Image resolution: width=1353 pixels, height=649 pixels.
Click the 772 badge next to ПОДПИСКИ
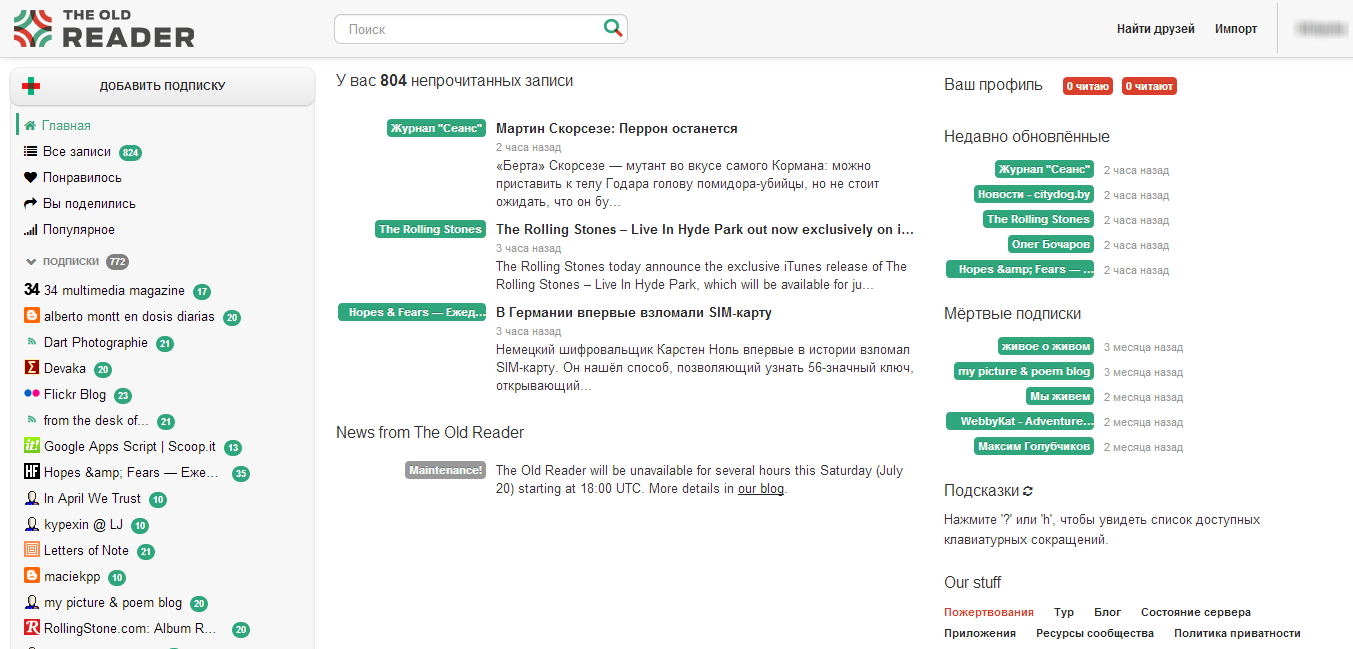coord(117,262)
